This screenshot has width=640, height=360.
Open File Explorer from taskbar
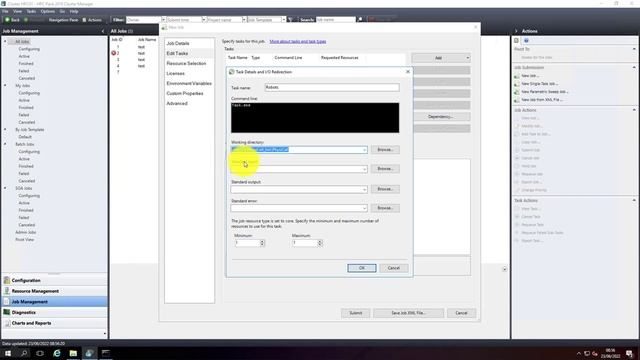(73, 353)
